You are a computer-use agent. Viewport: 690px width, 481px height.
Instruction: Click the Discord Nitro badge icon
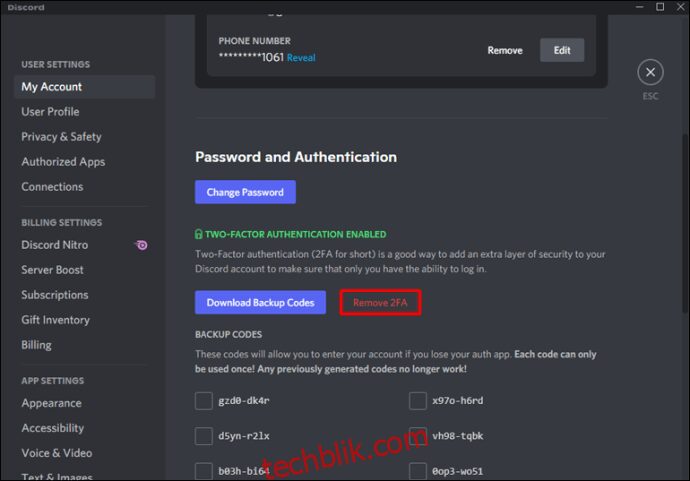pyautogui.click(x=141, y=245)
